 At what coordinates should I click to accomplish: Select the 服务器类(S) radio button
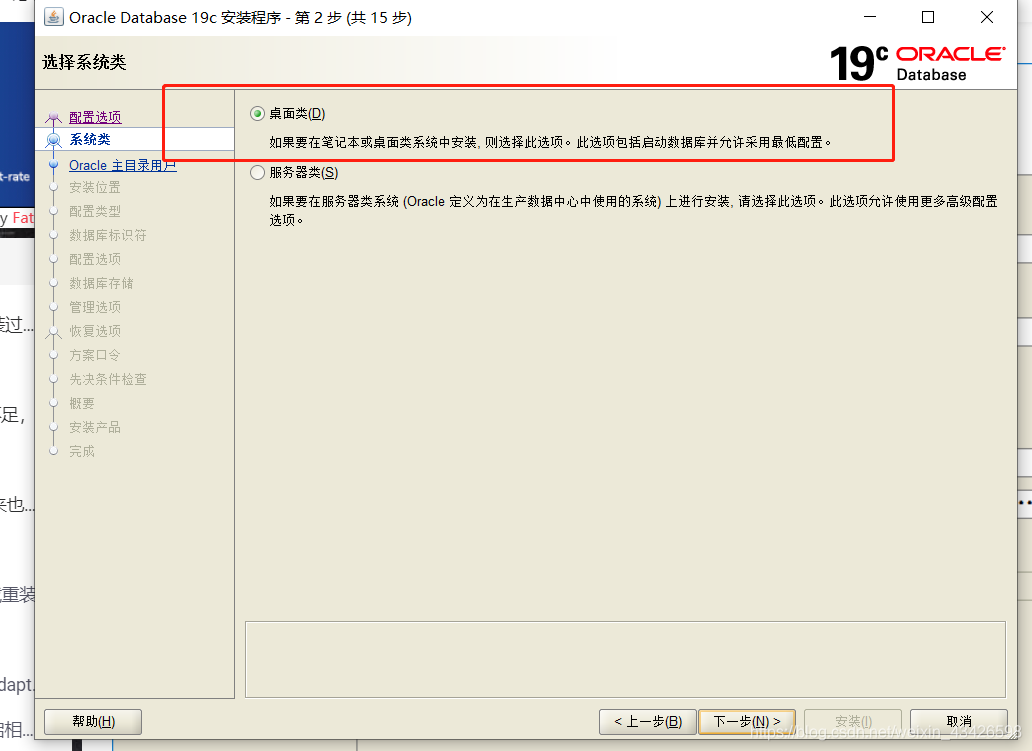tap(257, 172)
